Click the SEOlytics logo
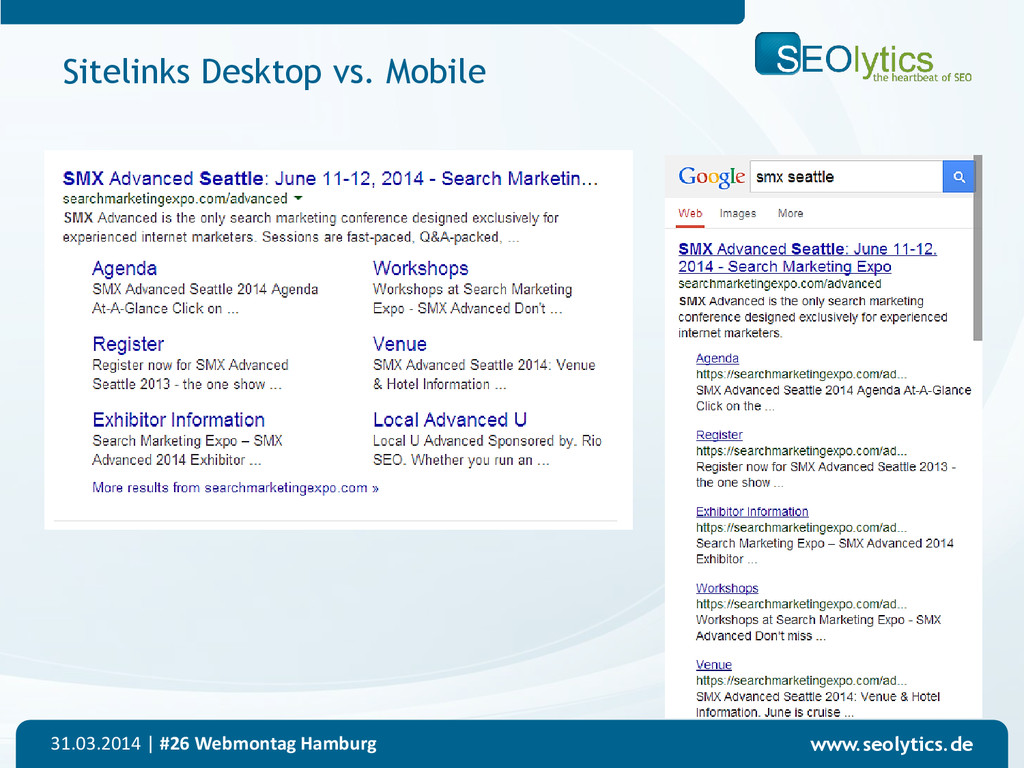This screenshot has width=1024, height=768. click(863, 57)
